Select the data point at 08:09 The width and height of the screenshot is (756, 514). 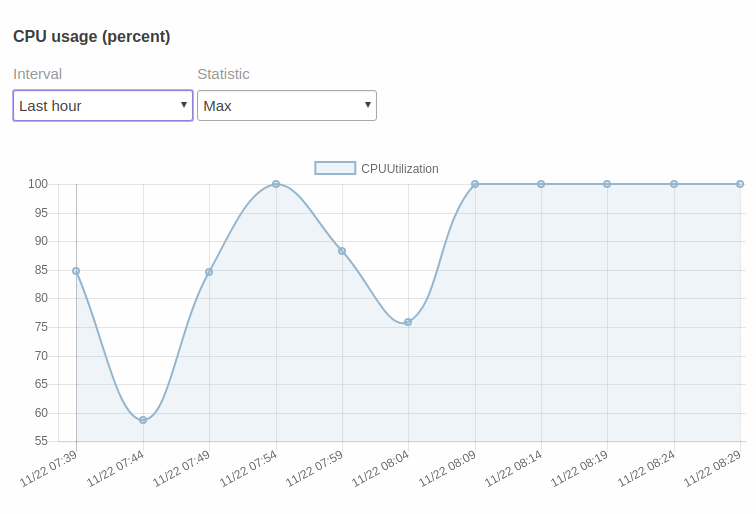[475, 184]
